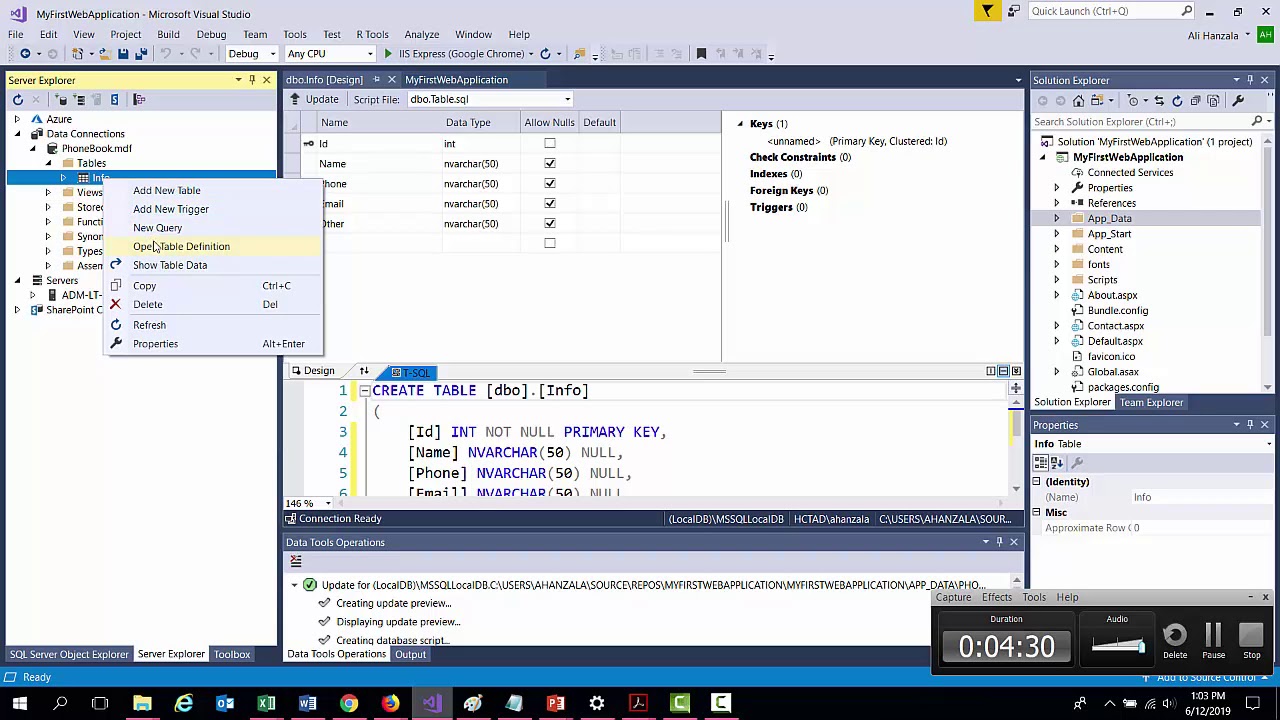1280x720 pixels.
Task: Toggle Allow Nulls checkbox for Name row
Action: 549,163
